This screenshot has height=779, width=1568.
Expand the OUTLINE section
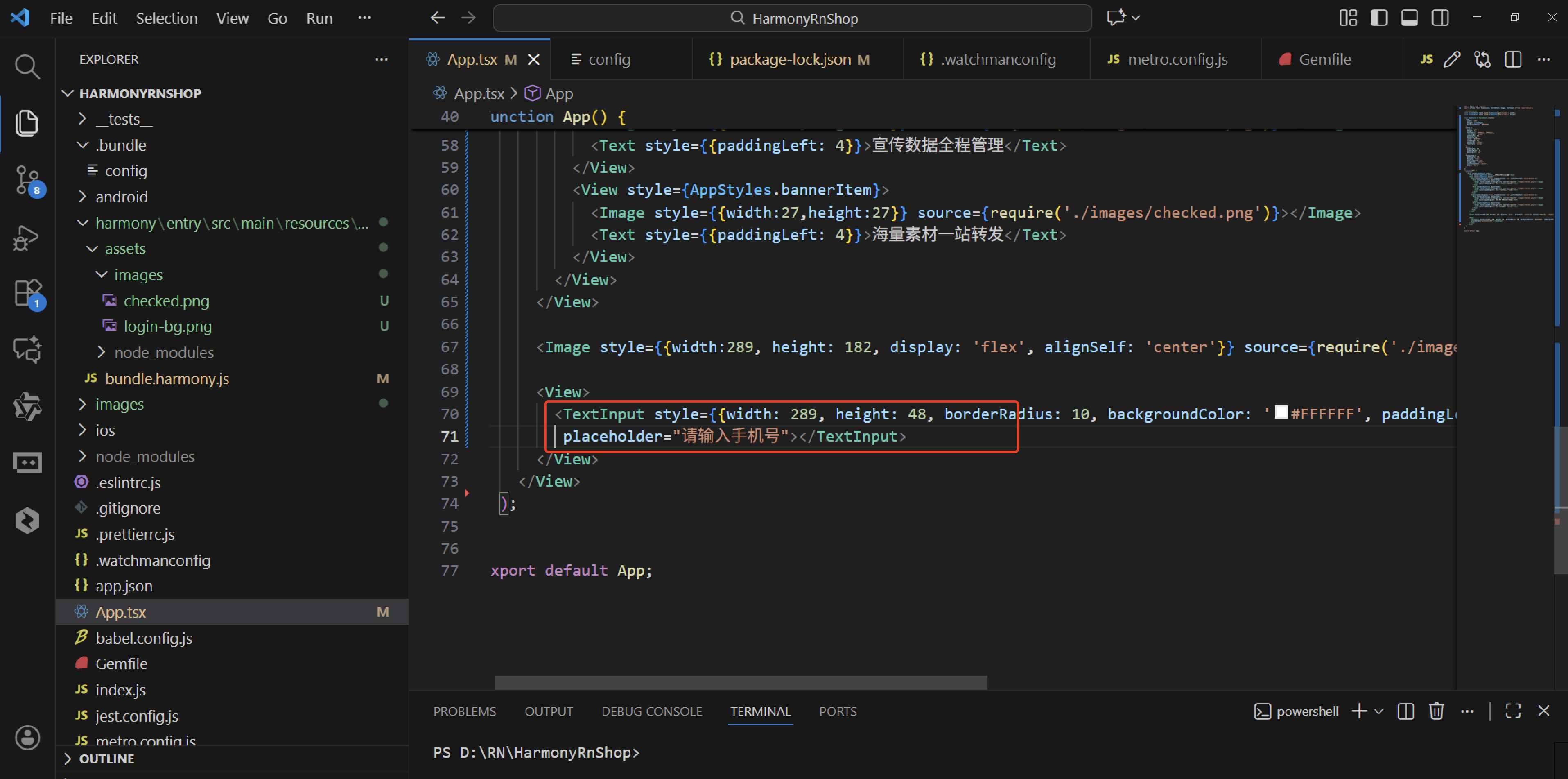pos(106,758)
